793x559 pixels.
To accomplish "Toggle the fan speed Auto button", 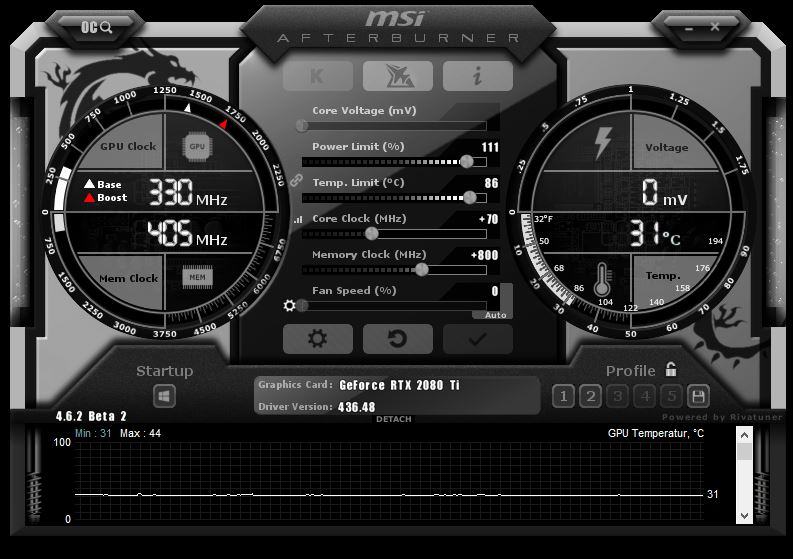I will click(495, 315).
